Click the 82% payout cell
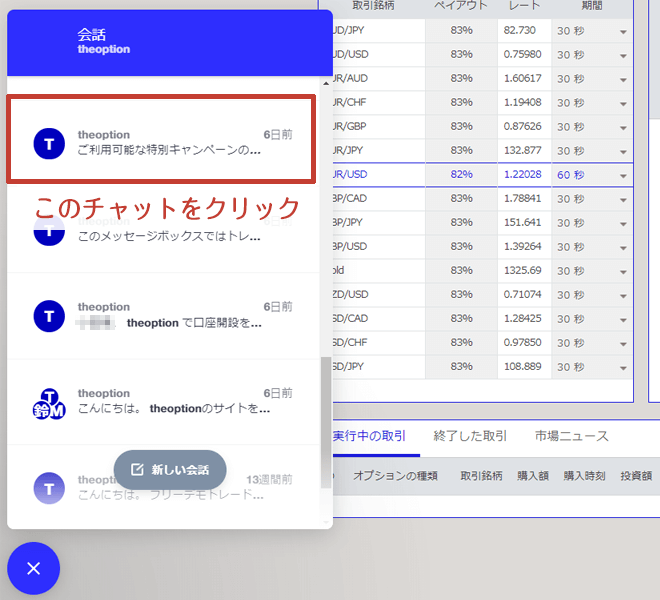Viewport: 660px width, 600px height. 461,175
